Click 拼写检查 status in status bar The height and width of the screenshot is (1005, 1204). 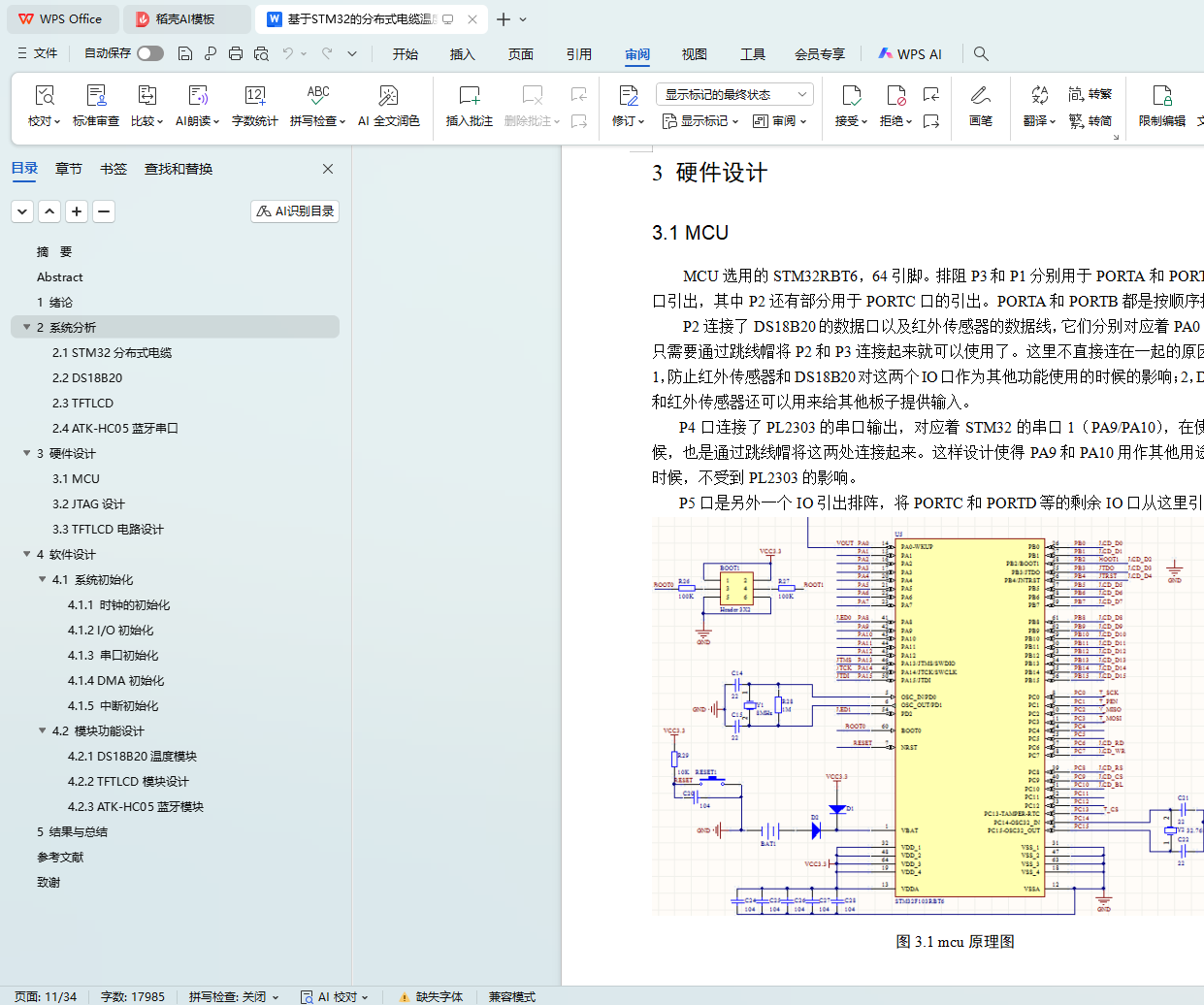tap(233, 996)
